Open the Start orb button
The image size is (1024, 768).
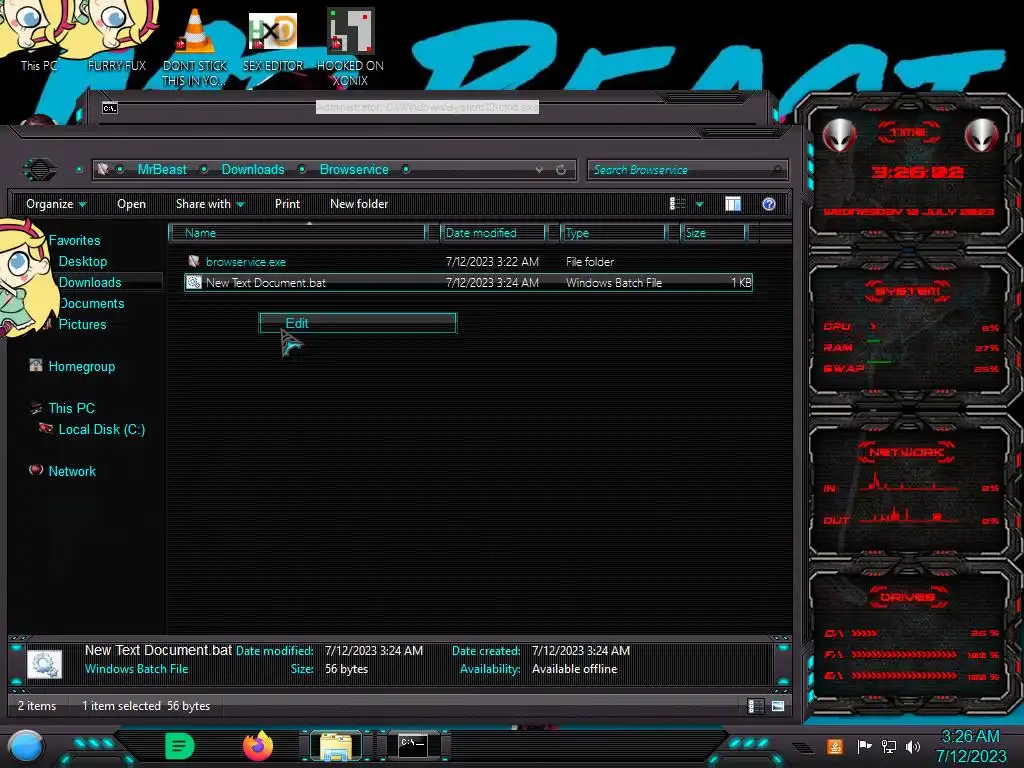pyautogui.click(x=26, y=747)
